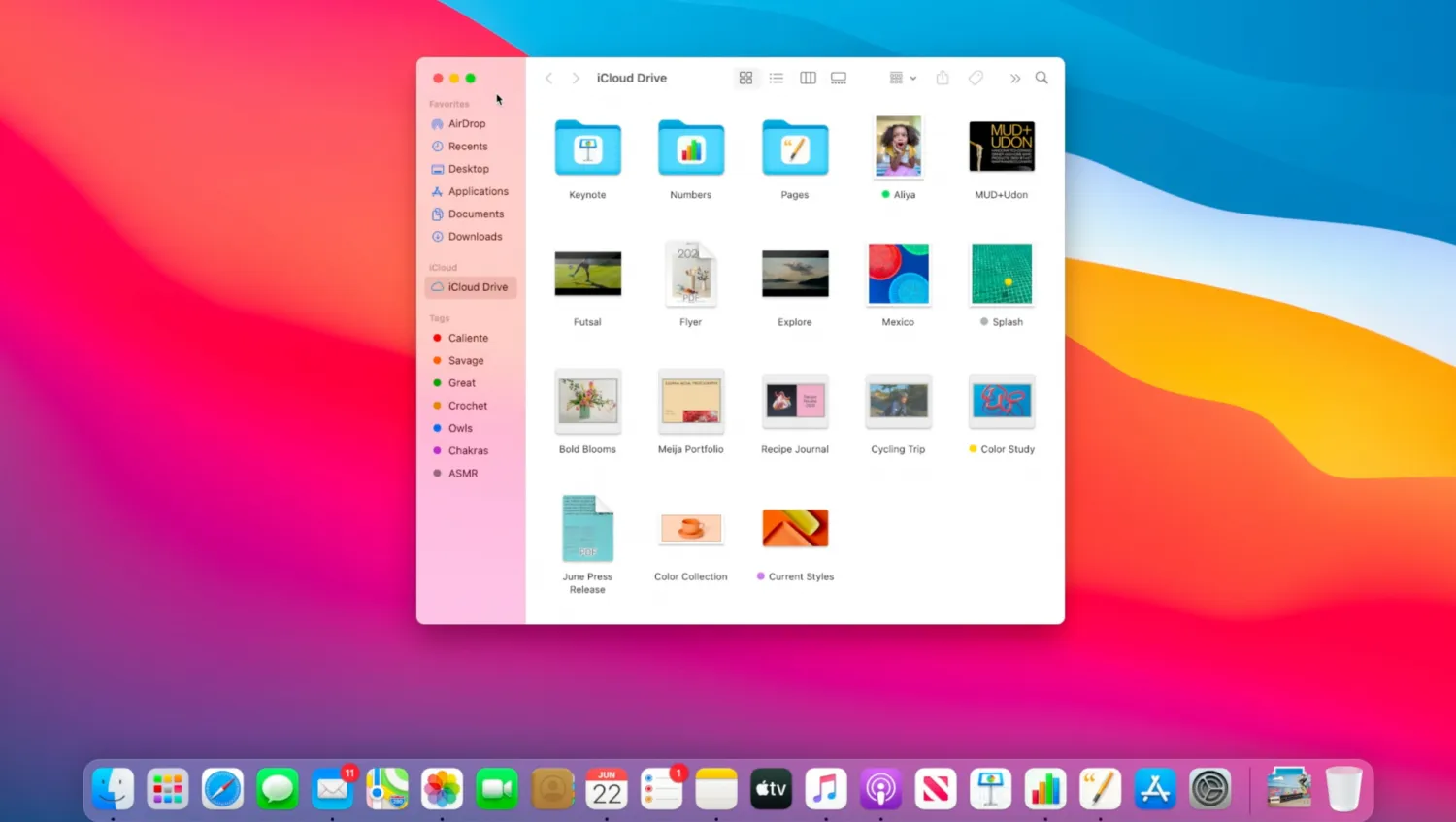Select the Mexico image thumbnail
The image size is (1456, 822).
coord(898,275)
